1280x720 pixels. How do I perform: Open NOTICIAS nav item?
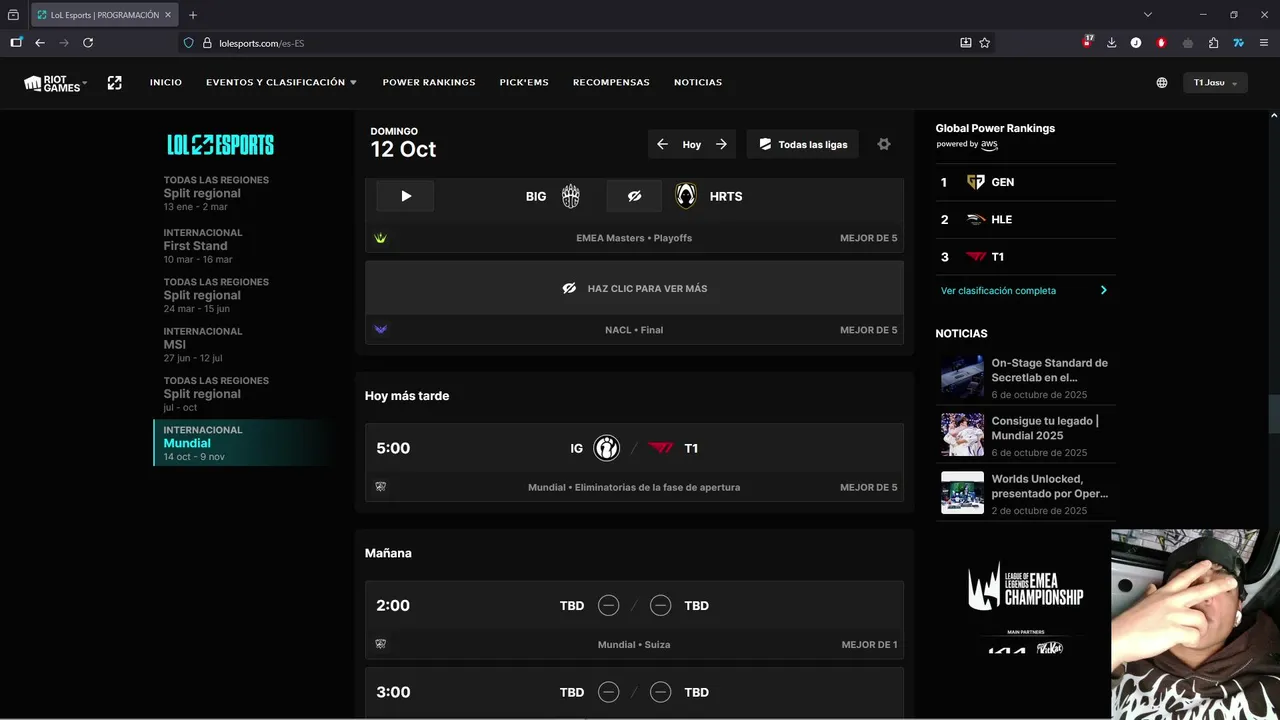698,82
